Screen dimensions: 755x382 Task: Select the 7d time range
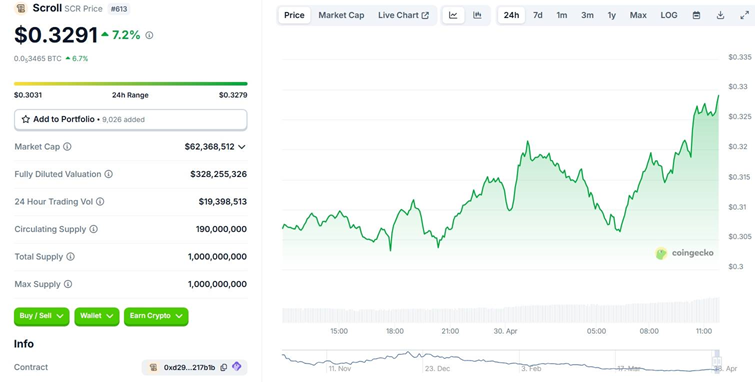coord(538,15)
